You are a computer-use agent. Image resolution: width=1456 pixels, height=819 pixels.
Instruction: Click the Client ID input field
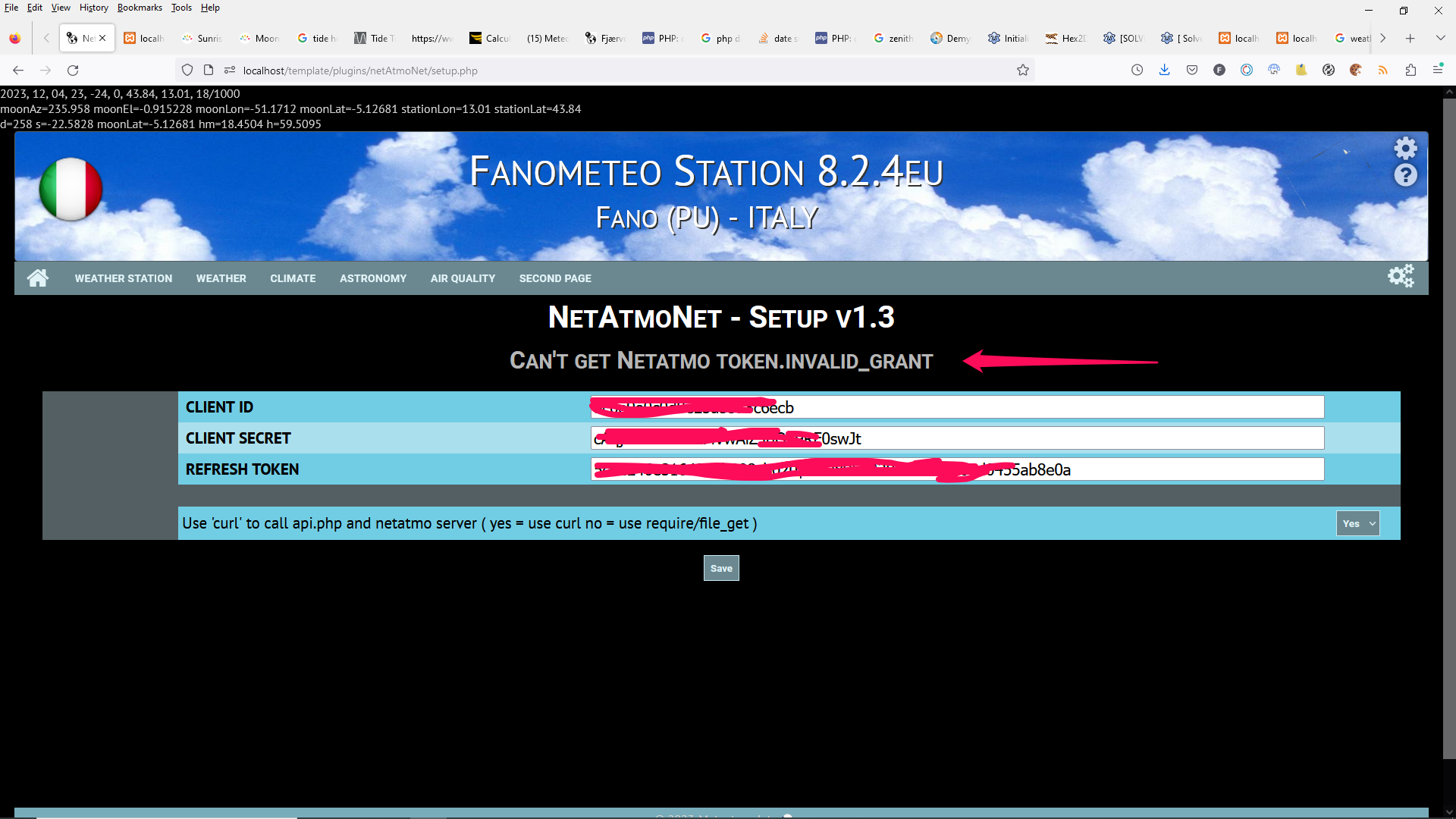pyautogui.click(x=958, y=407)
